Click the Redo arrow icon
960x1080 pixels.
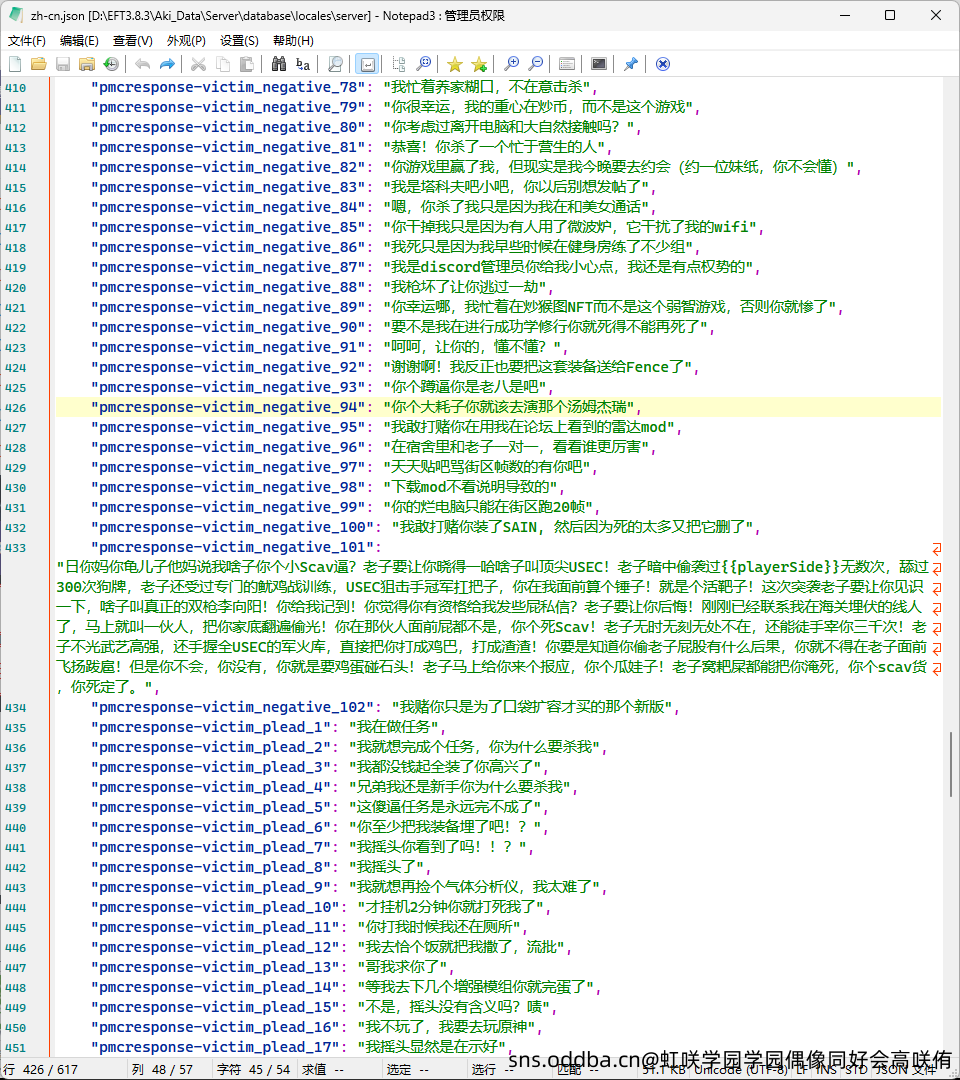(168, 64)
